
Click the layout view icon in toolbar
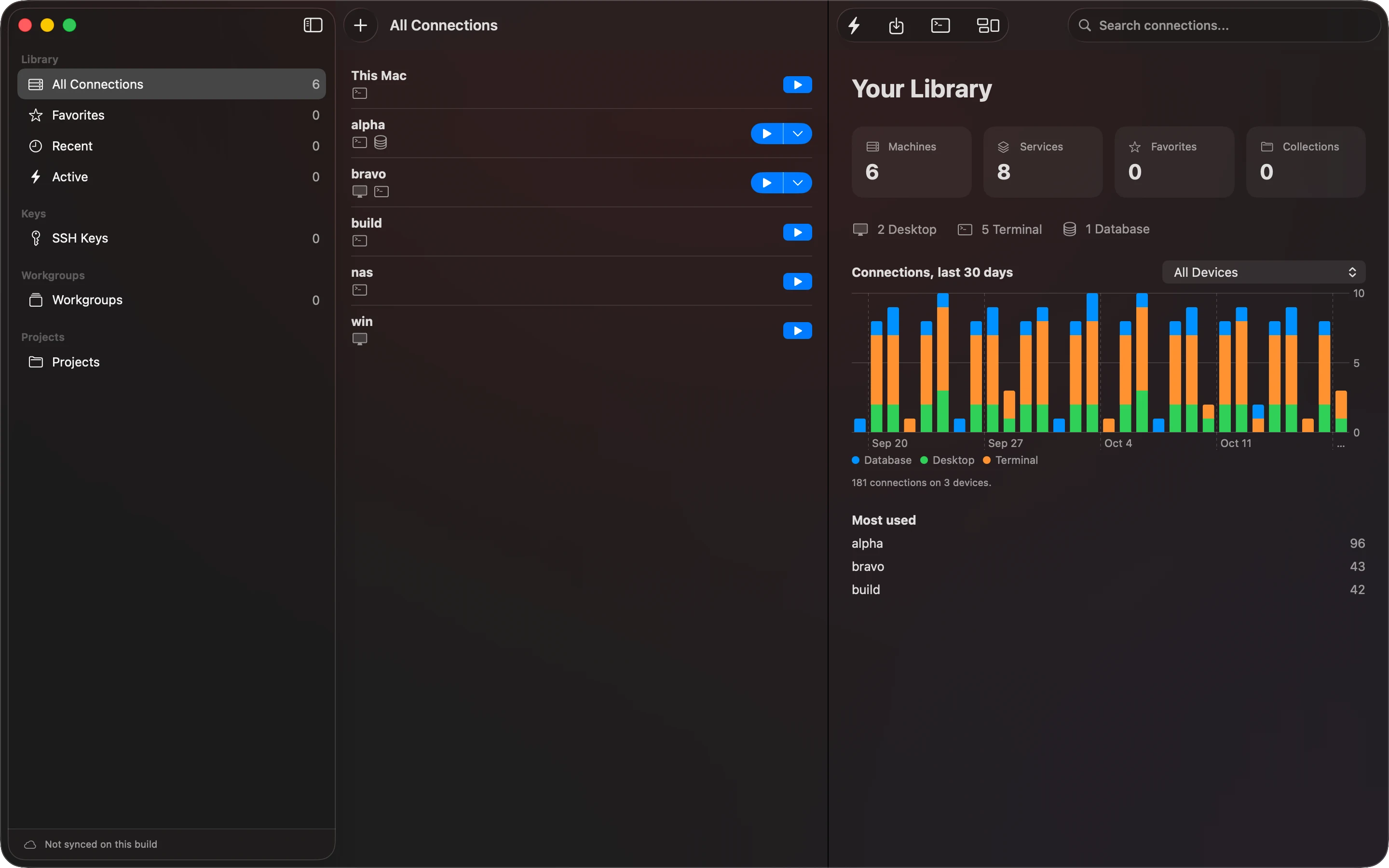coord(988,25)
